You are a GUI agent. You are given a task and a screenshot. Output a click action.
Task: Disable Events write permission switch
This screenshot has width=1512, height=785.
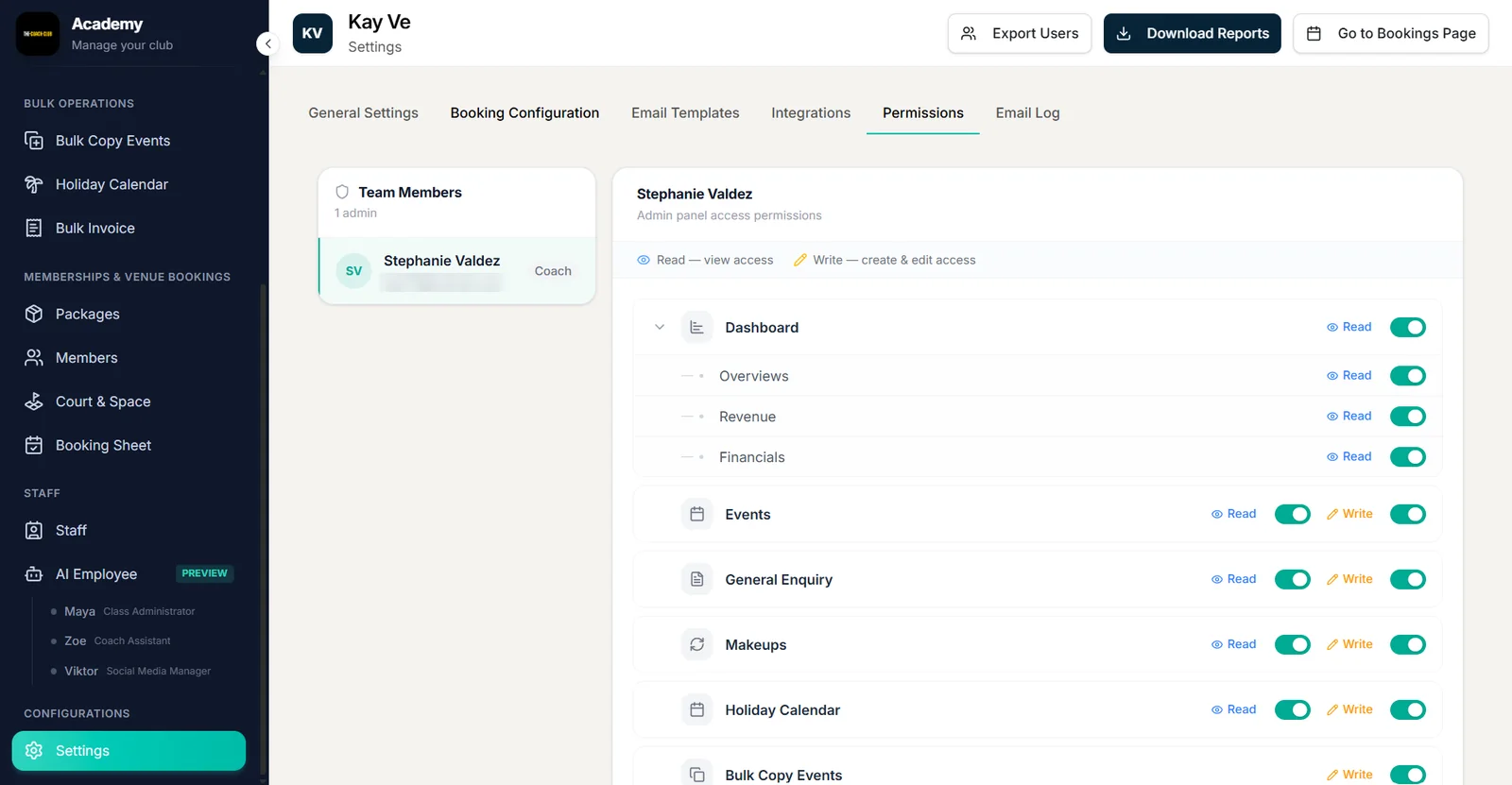(x=1408, y=514)
